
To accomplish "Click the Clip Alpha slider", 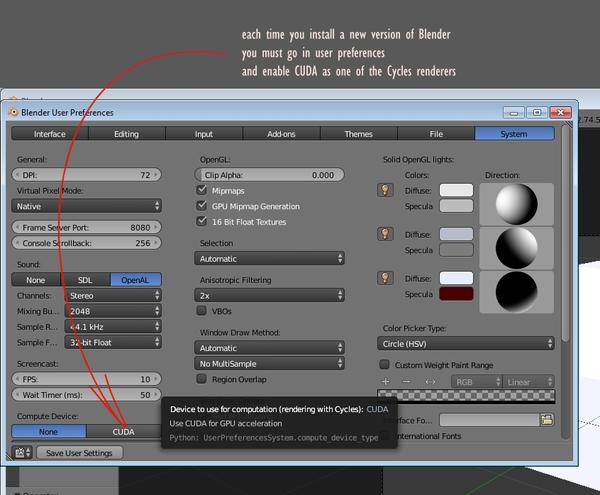I will point(269,175).
